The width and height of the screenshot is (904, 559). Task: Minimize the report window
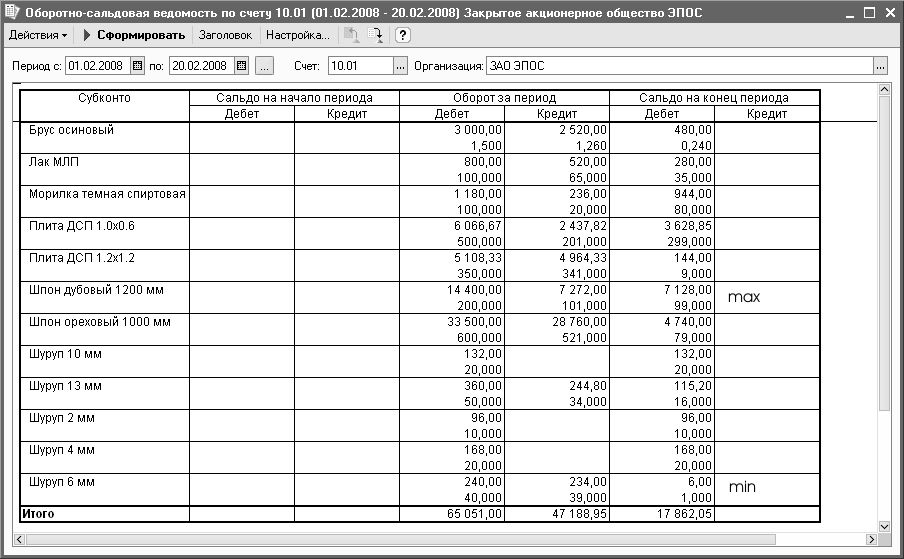pyautogui.click(x=849, y=13)
